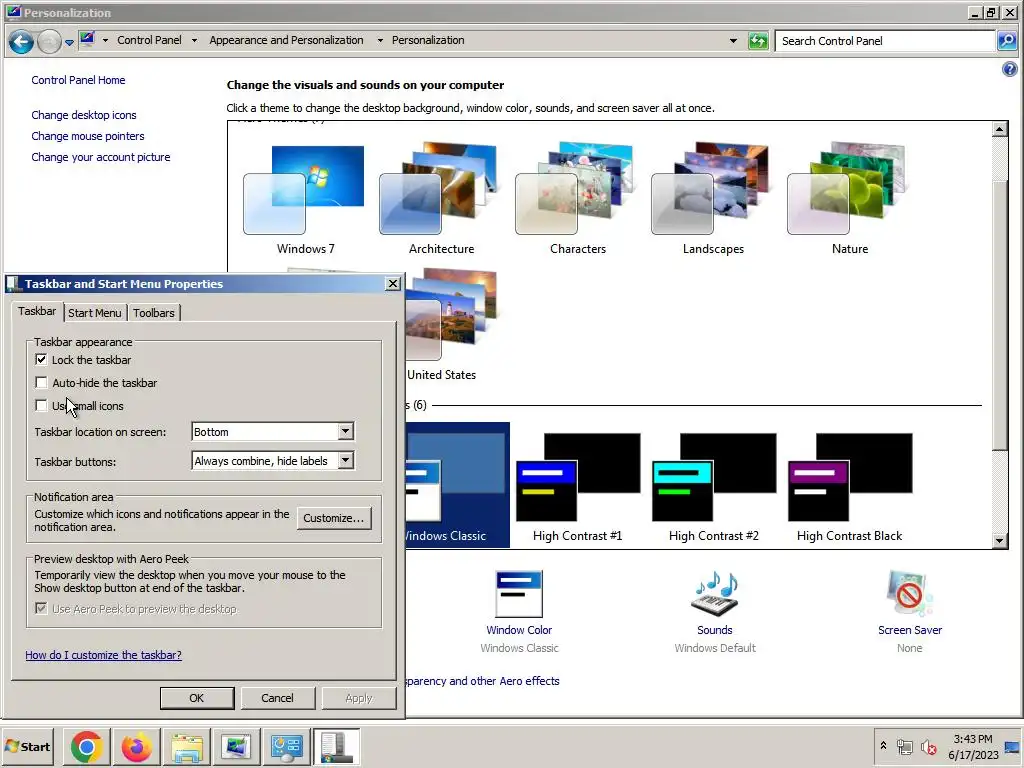Show hidden notification icons
The width and height of the screenshot is (1024, 768).
tap(883, 745)
